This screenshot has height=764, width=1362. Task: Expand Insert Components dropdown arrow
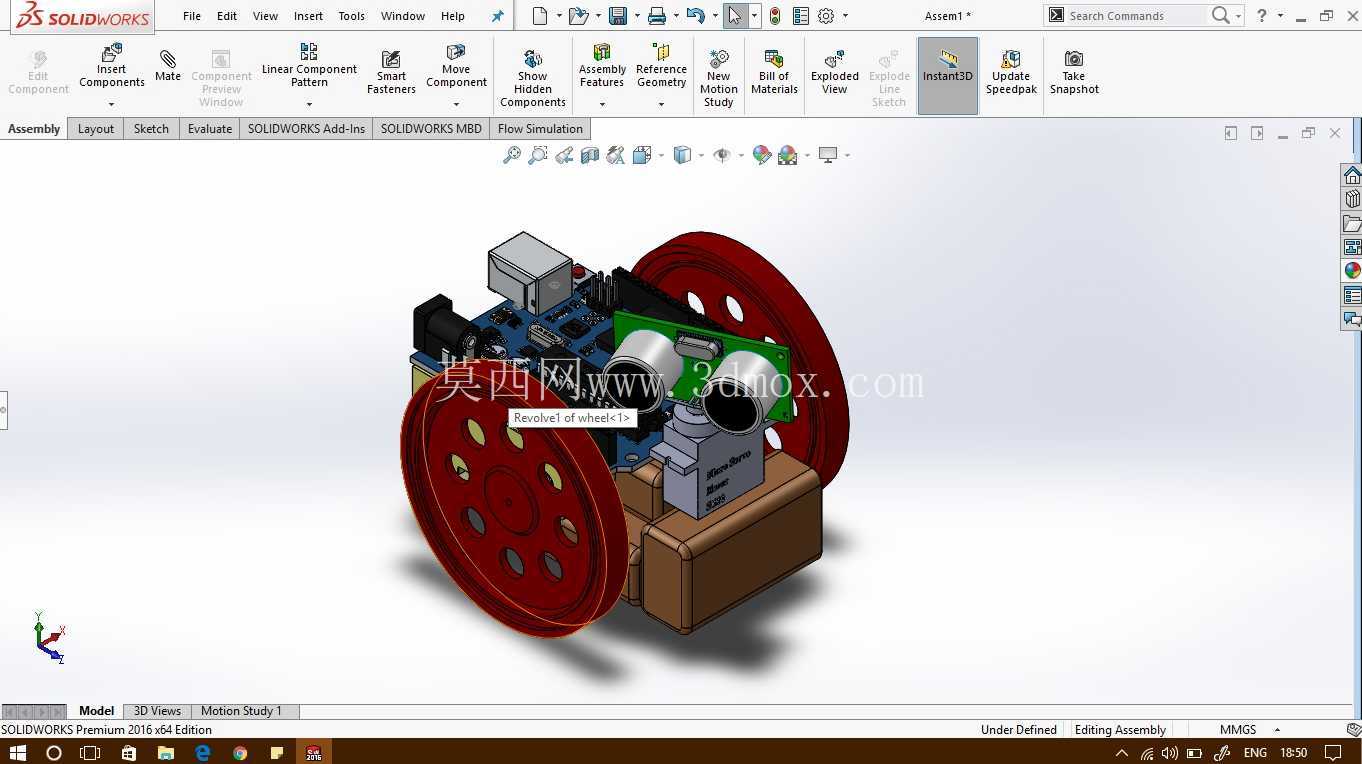(x=112, y=104)
